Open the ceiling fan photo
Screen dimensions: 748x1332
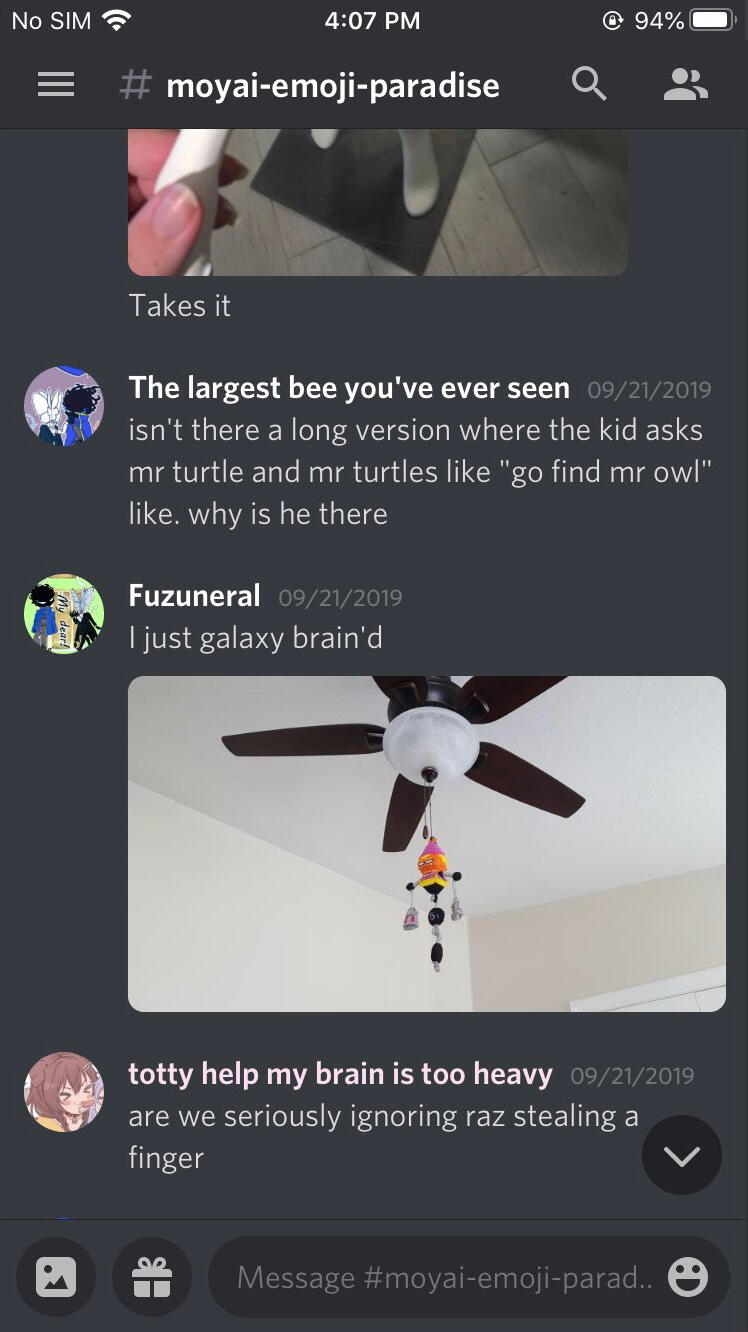point(427,844)
